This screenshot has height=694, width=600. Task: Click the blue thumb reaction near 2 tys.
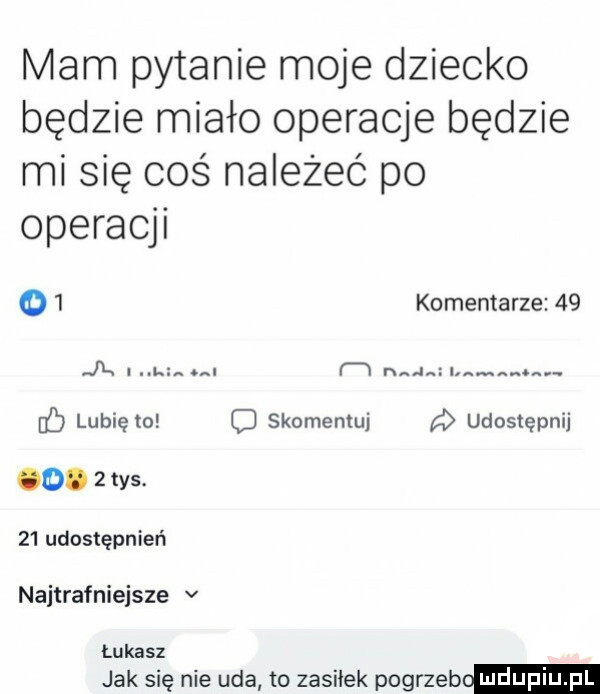47,476
